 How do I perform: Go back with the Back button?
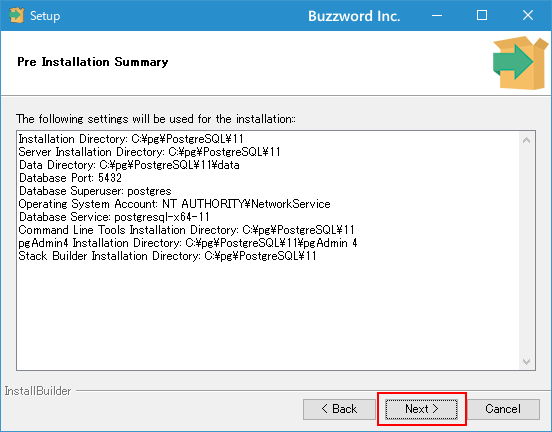[339, 409]
